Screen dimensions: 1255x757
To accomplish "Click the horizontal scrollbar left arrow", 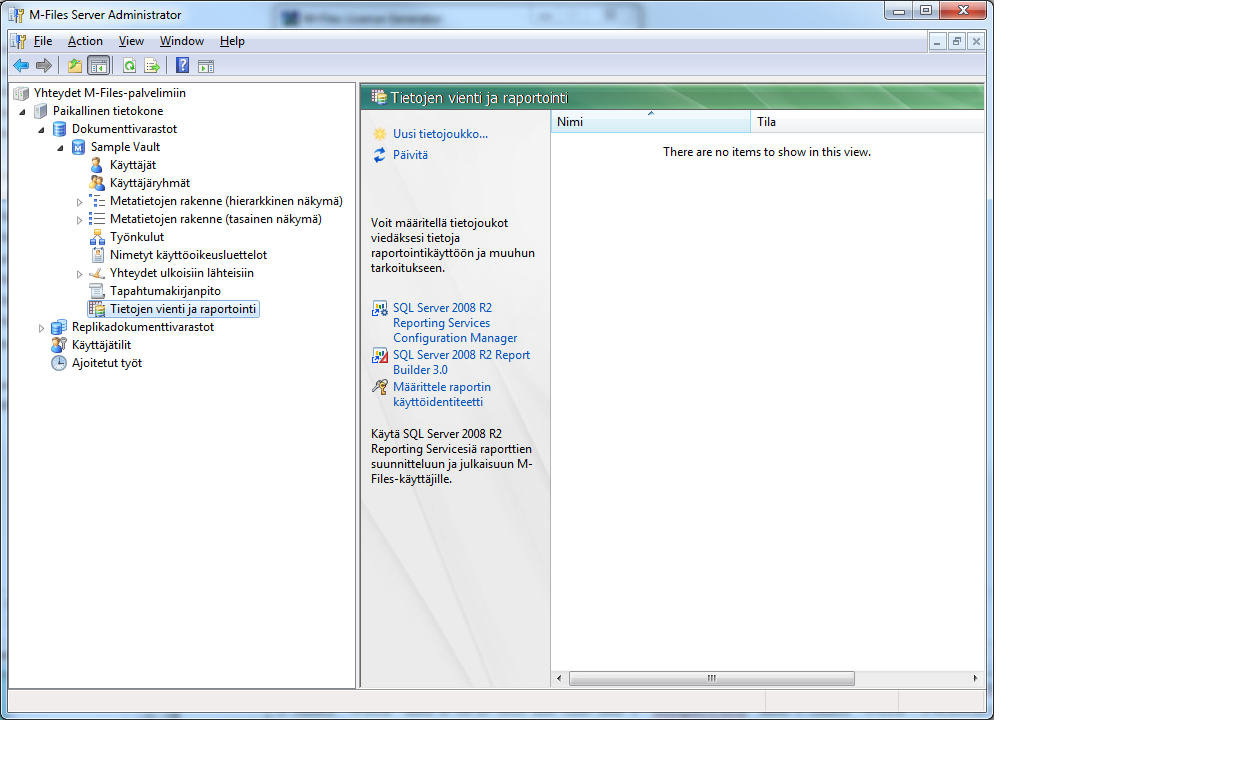I will pyautogui.click(x=559, y=678).
